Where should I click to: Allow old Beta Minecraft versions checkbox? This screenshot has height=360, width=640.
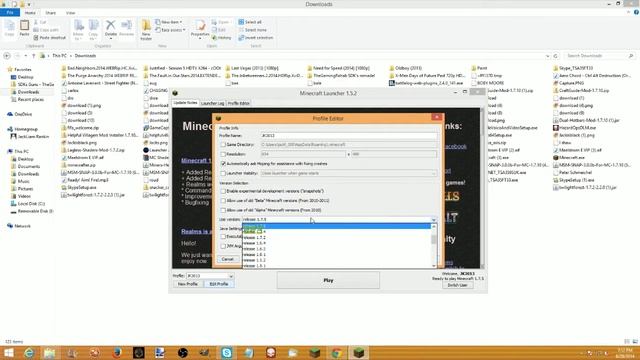(x=223, y=200)
